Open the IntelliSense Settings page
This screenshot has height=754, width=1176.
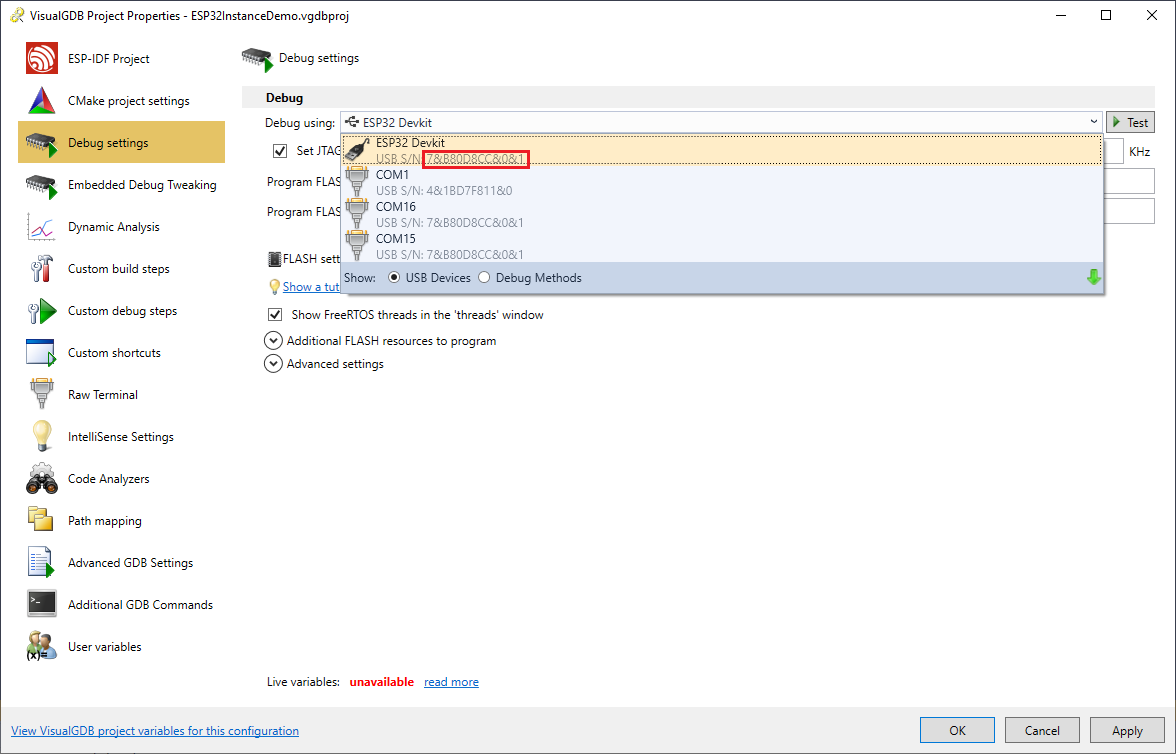(122, 437)
